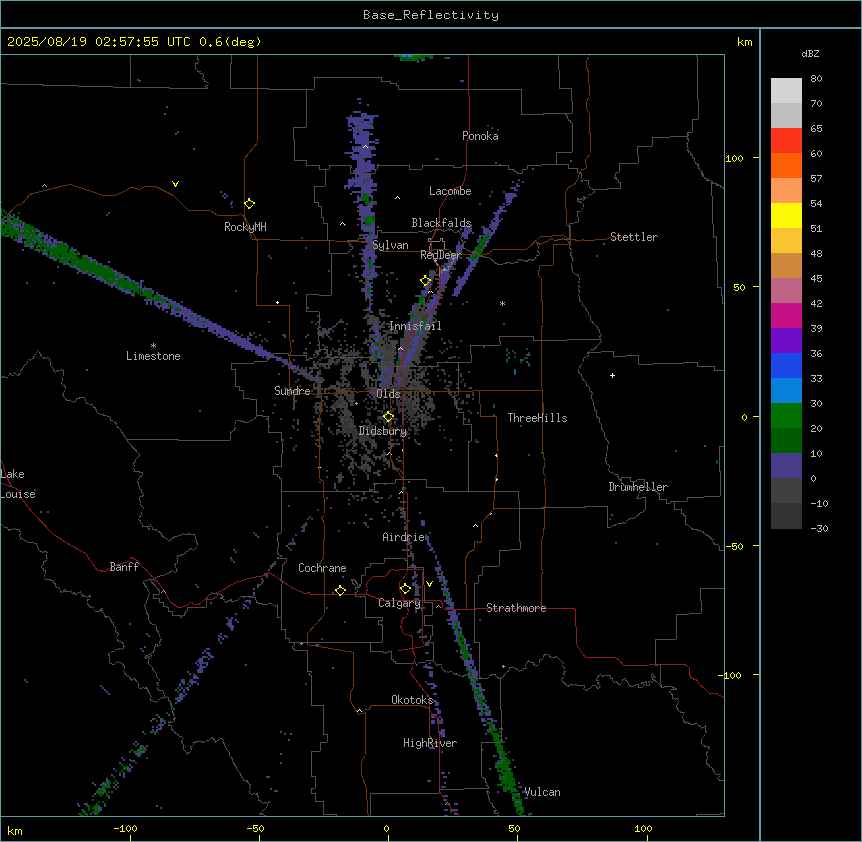Viewport: 862px width, 842px height.
Task: Click the asterisk marker above Limestone
Action: point(153,345)
